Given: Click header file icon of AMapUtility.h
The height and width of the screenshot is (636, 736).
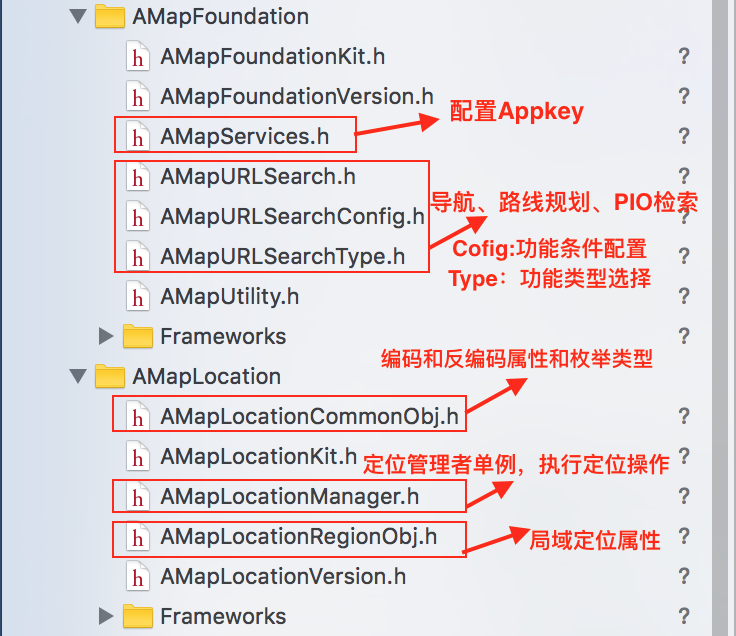Looking at the screenshot, I should 138,296.
